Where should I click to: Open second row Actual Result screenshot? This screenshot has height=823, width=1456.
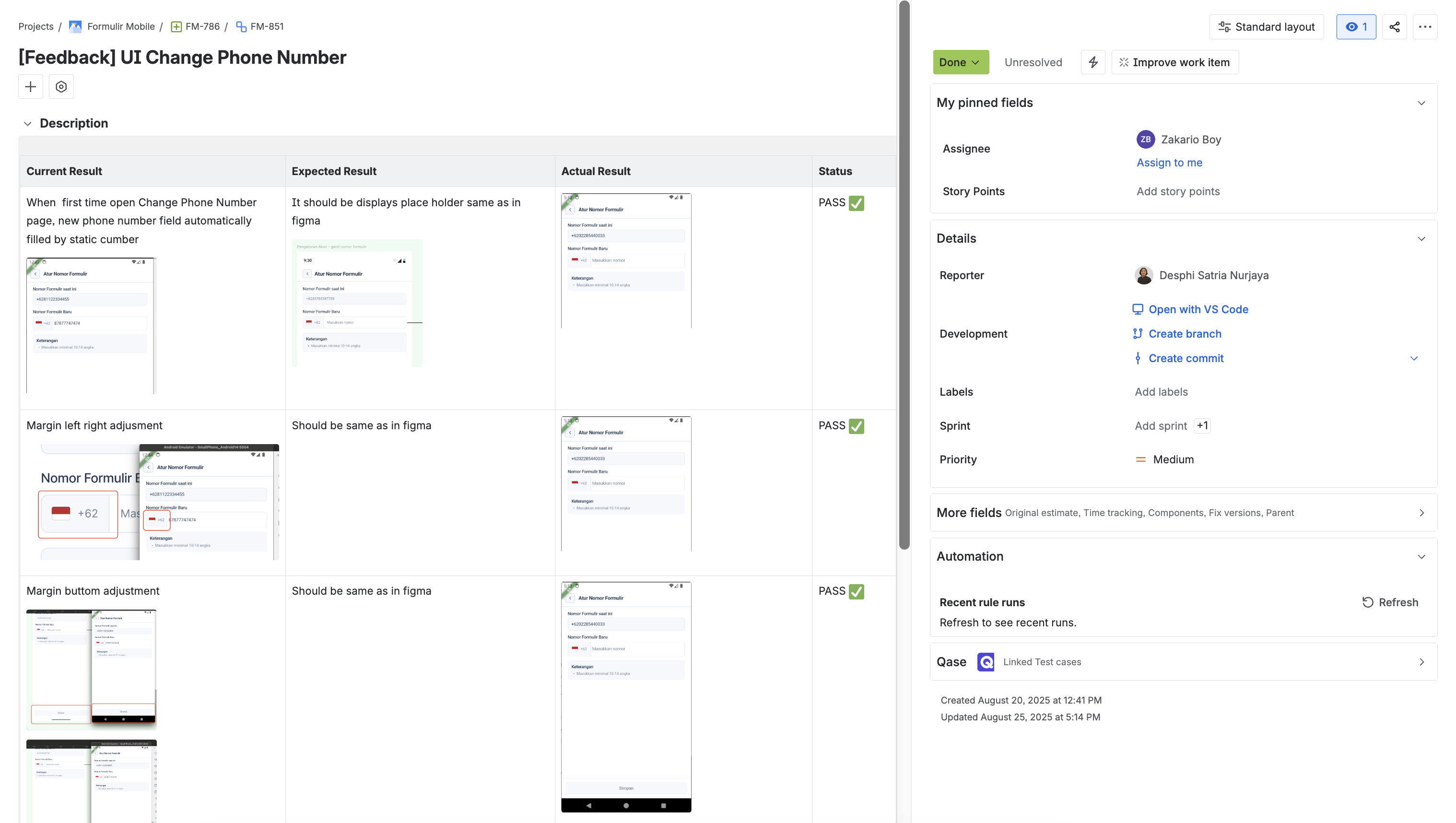point(626,484)
